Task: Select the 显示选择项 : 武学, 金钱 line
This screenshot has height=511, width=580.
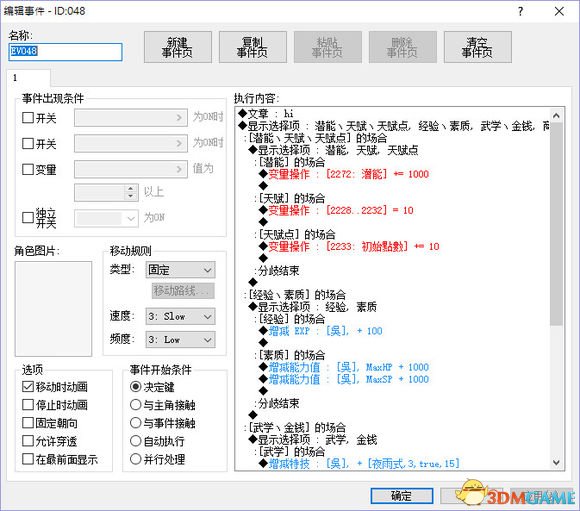Action: click(313, 440)
